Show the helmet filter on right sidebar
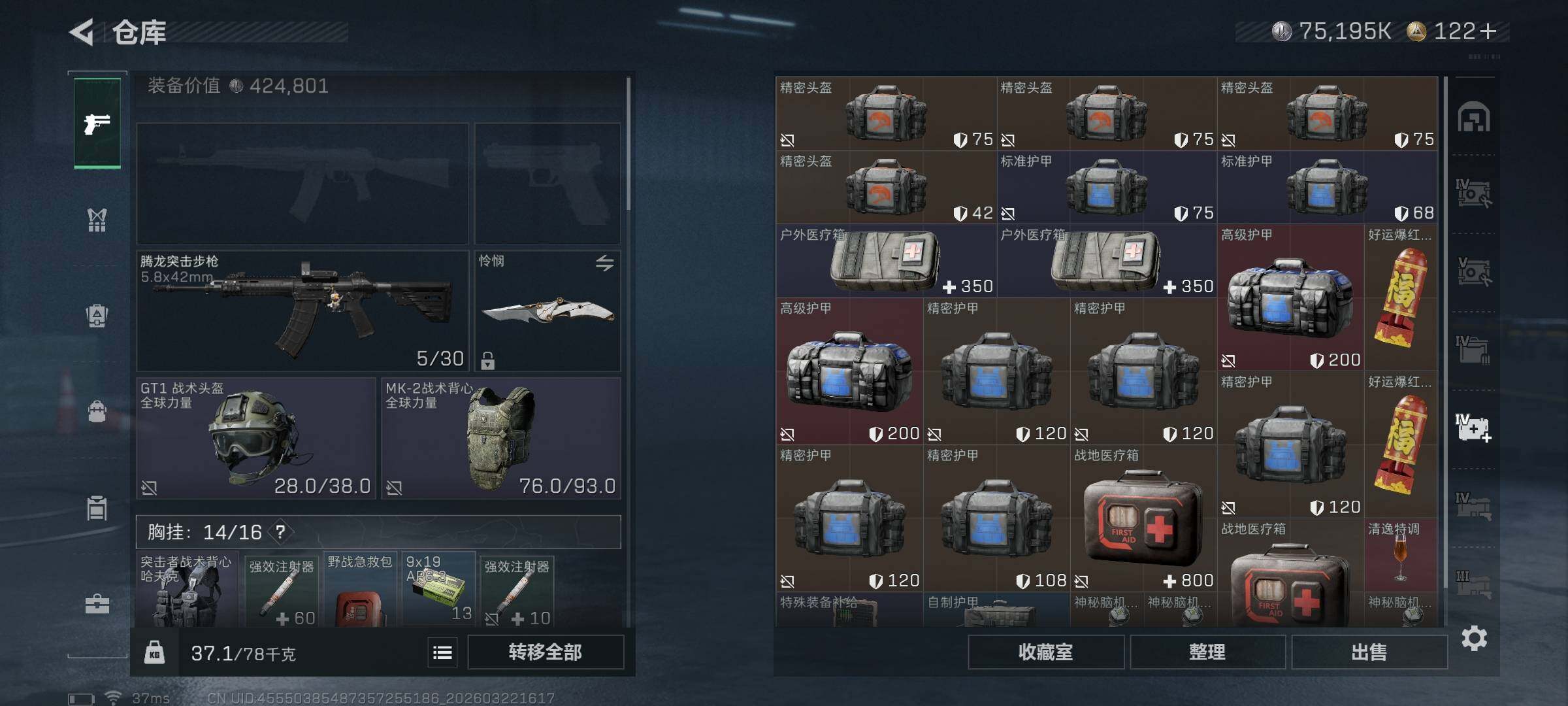Image resolution: width=1568 pixels, height=706 pixels. click(x=1473, y=116)
